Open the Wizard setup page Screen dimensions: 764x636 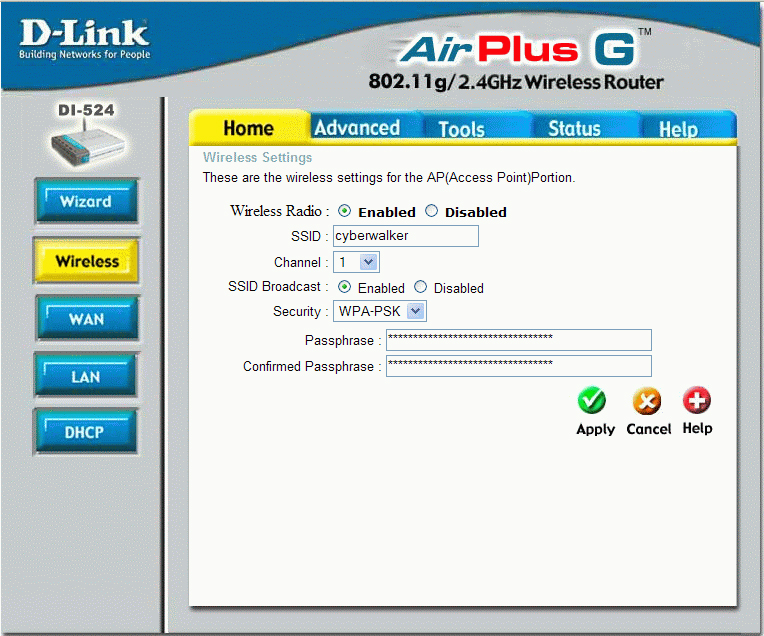pos(86,201)
